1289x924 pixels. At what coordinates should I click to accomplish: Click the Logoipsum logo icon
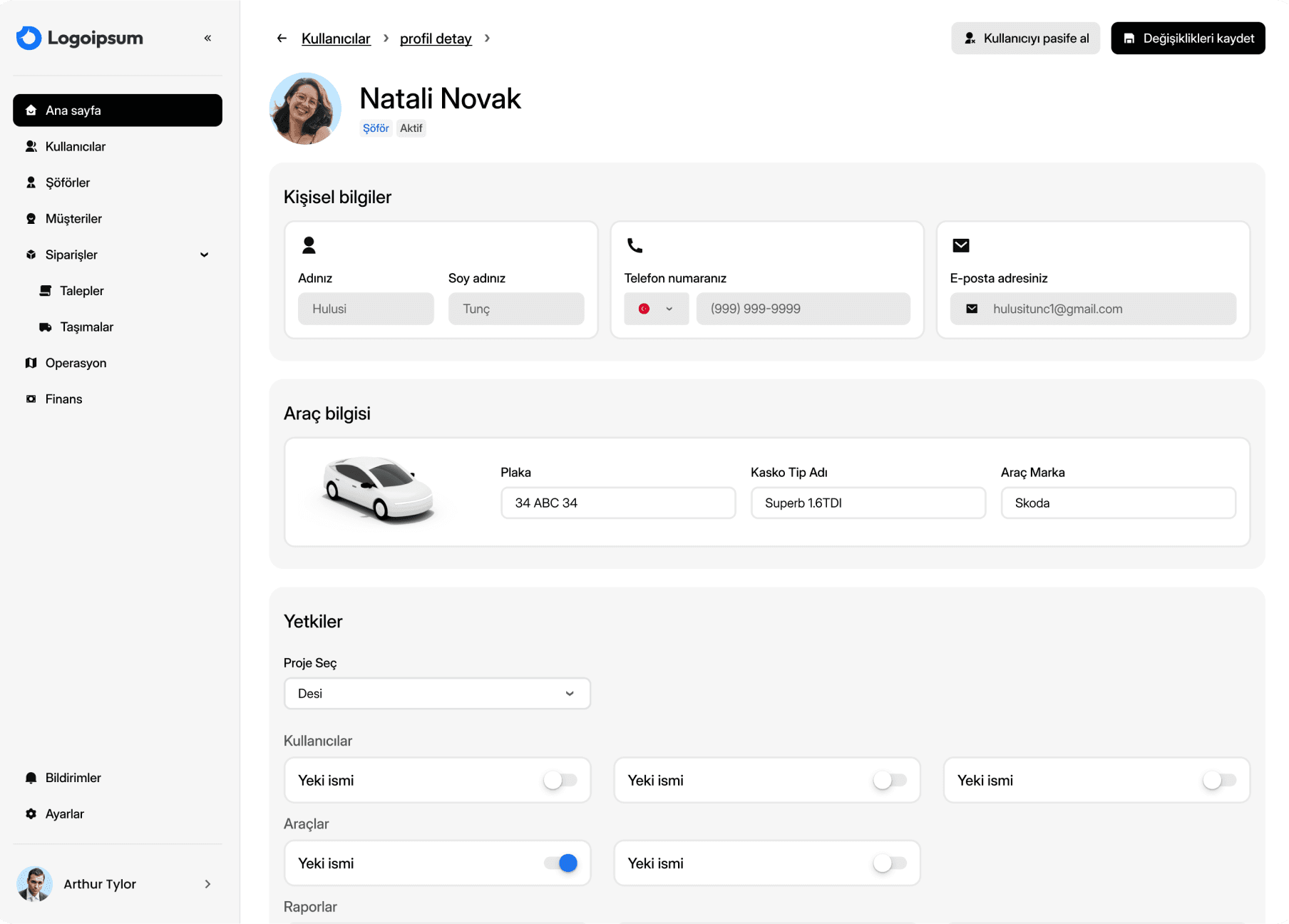coord(29,38)
